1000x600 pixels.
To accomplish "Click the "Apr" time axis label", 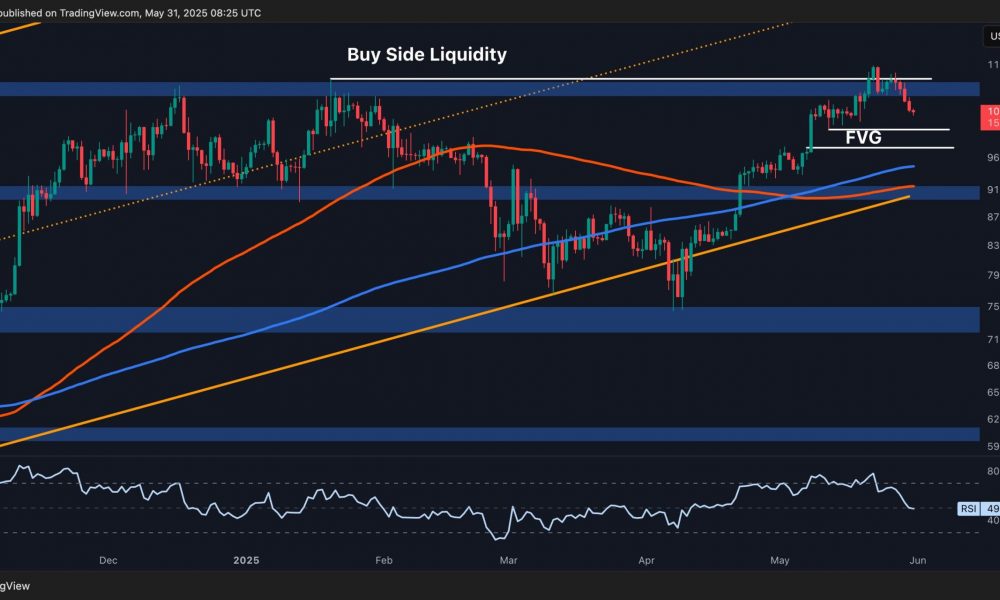I will tap(646, 560).
